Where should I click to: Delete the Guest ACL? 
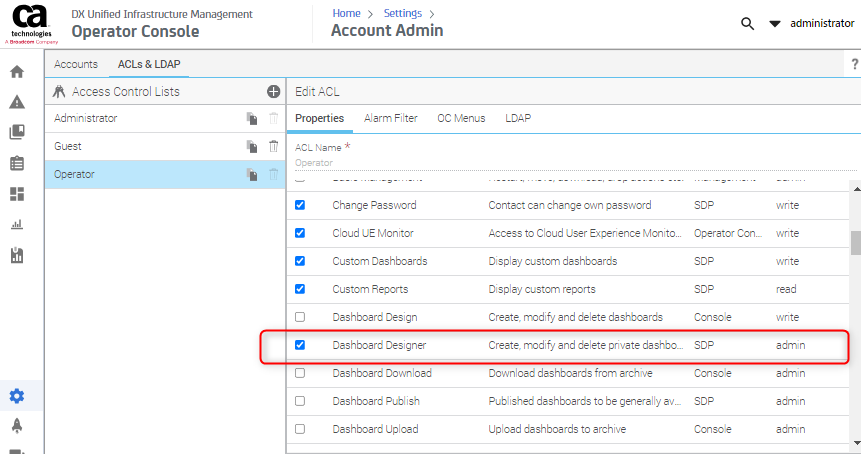(x=273, y=146)
